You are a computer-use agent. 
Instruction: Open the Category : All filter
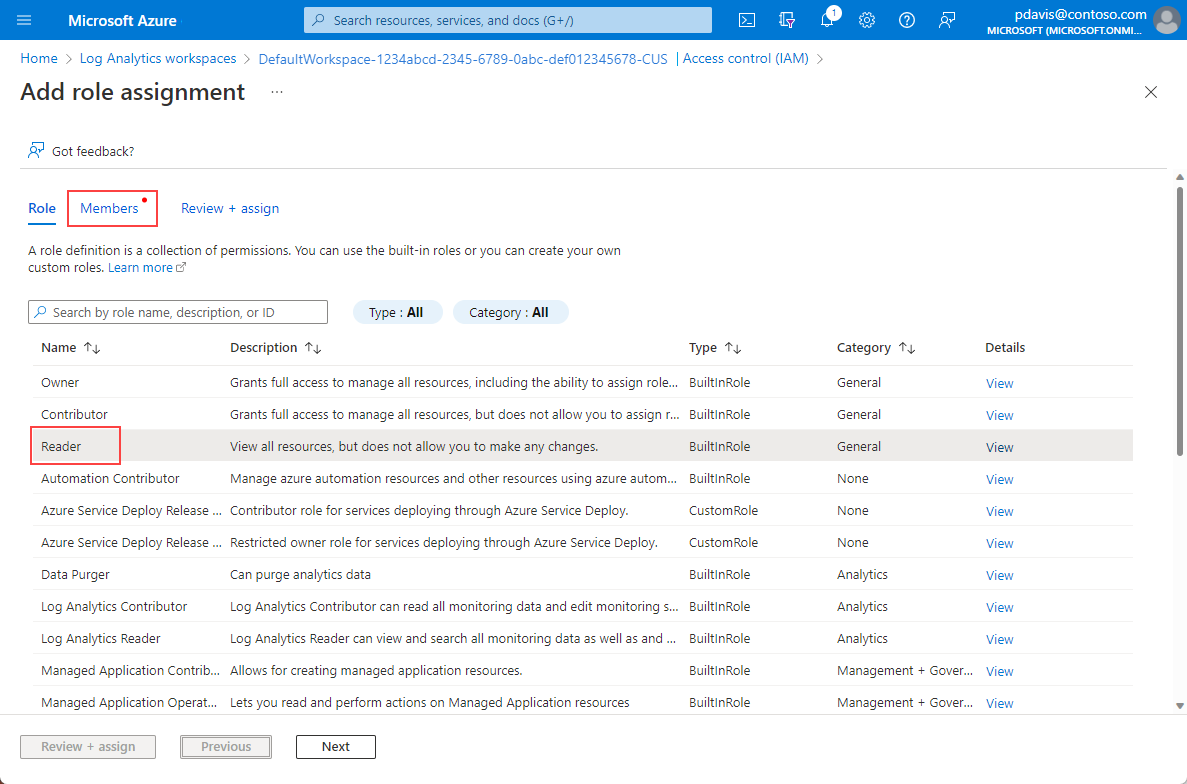click(510, 312)
